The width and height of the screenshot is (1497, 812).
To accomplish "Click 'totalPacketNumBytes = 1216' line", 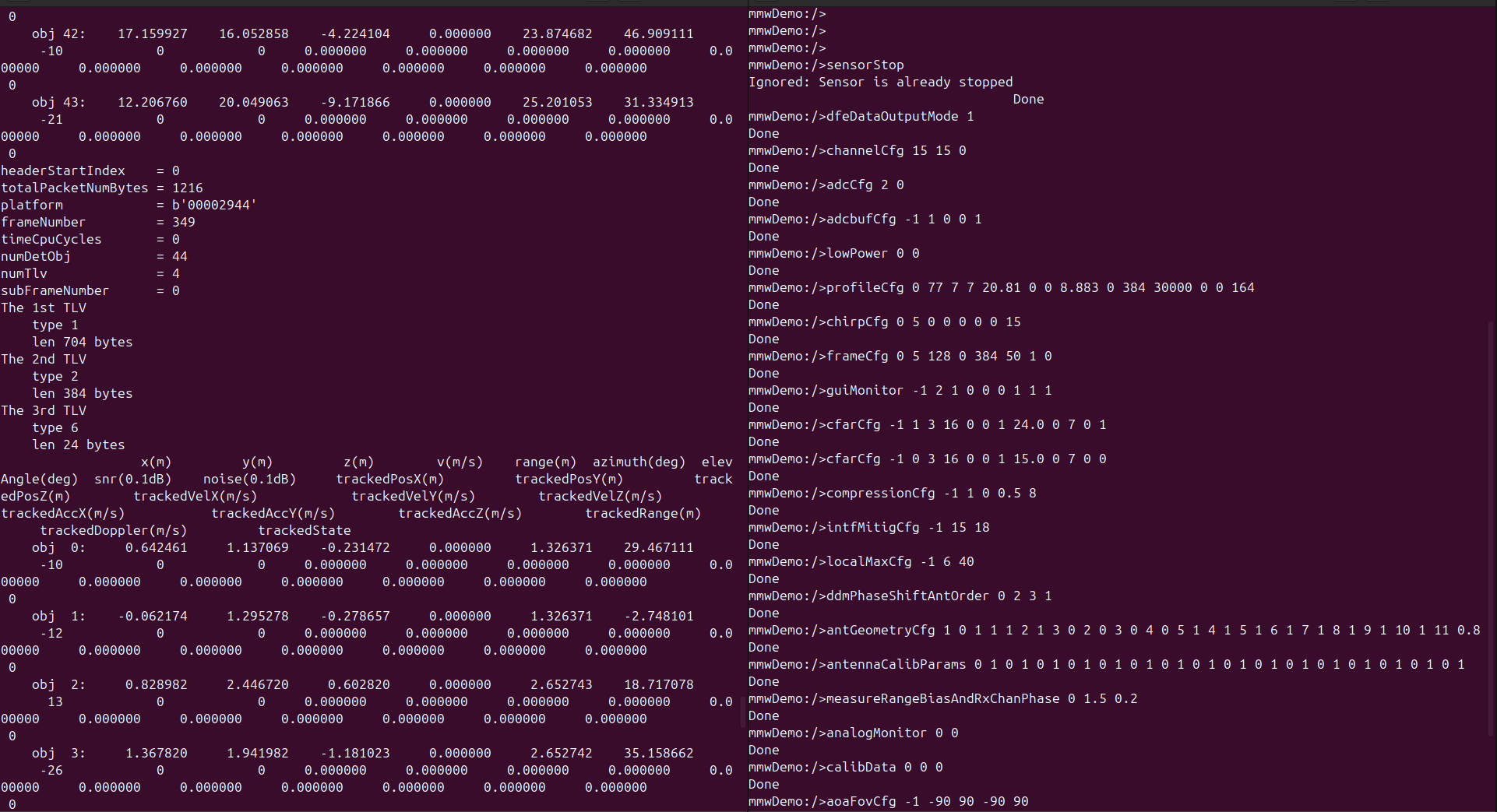I will pos(102,188).
